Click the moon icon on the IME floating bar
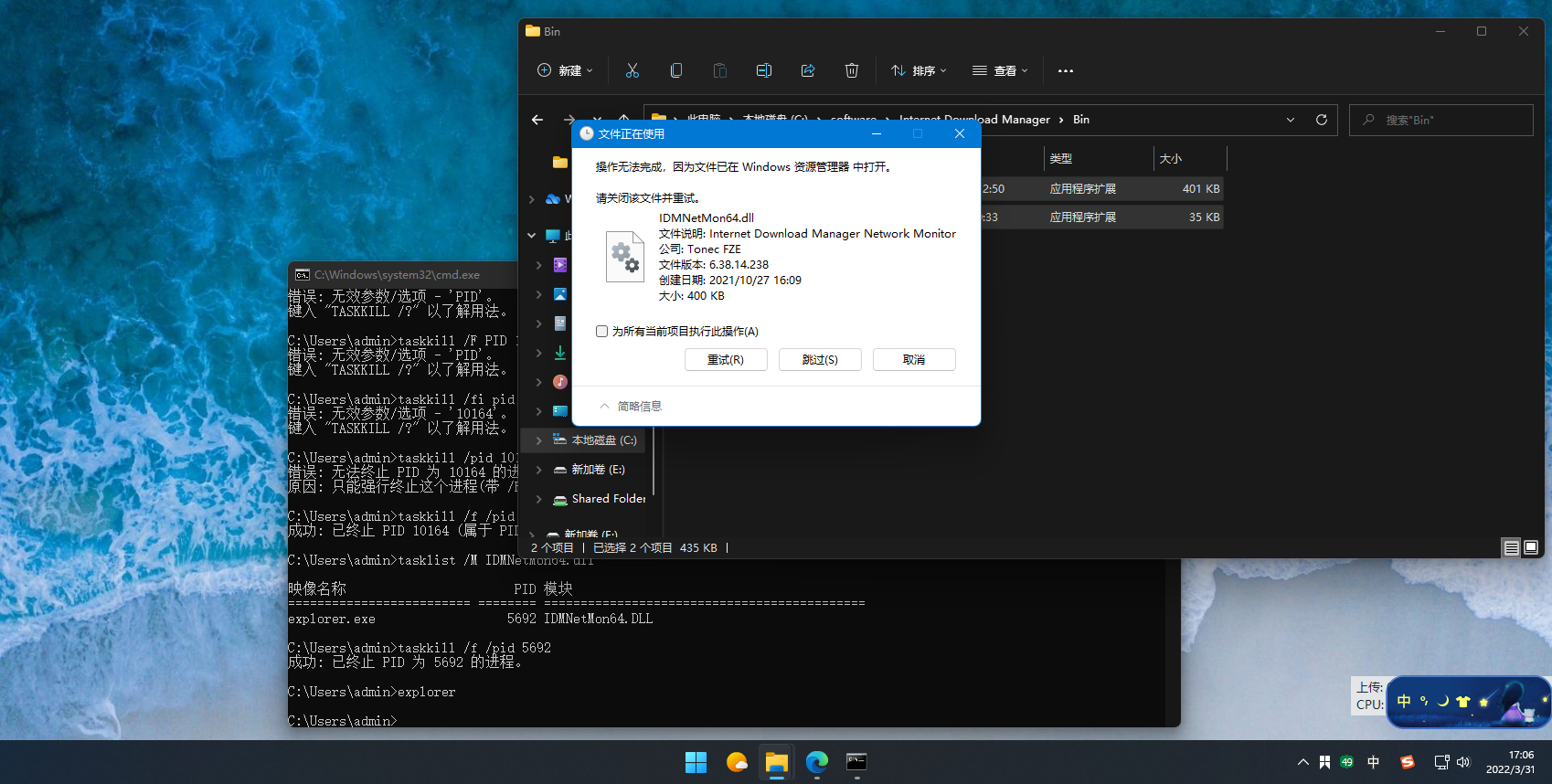 1443,702
